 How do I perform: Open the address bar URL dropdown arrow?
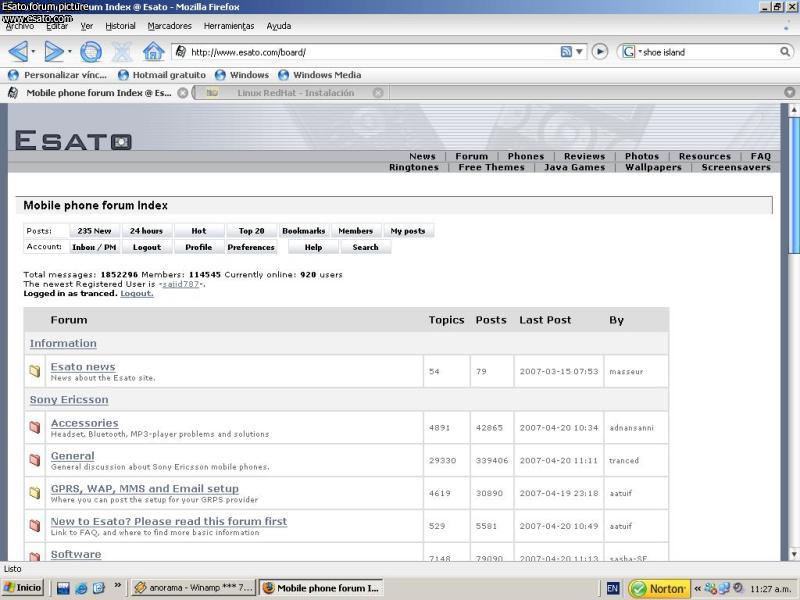pyautogui.click(x=579, y=52)
